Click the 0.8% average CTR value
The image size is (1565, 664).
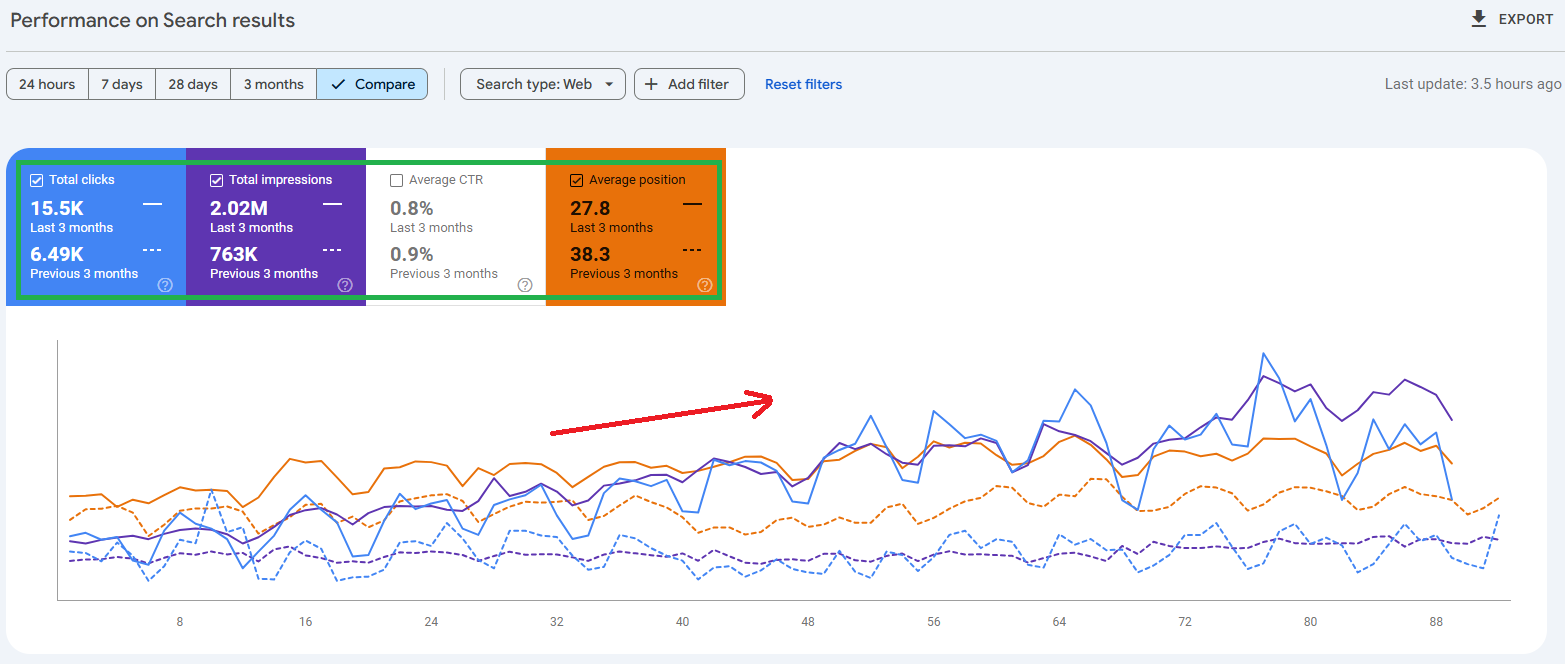point(412,208)
